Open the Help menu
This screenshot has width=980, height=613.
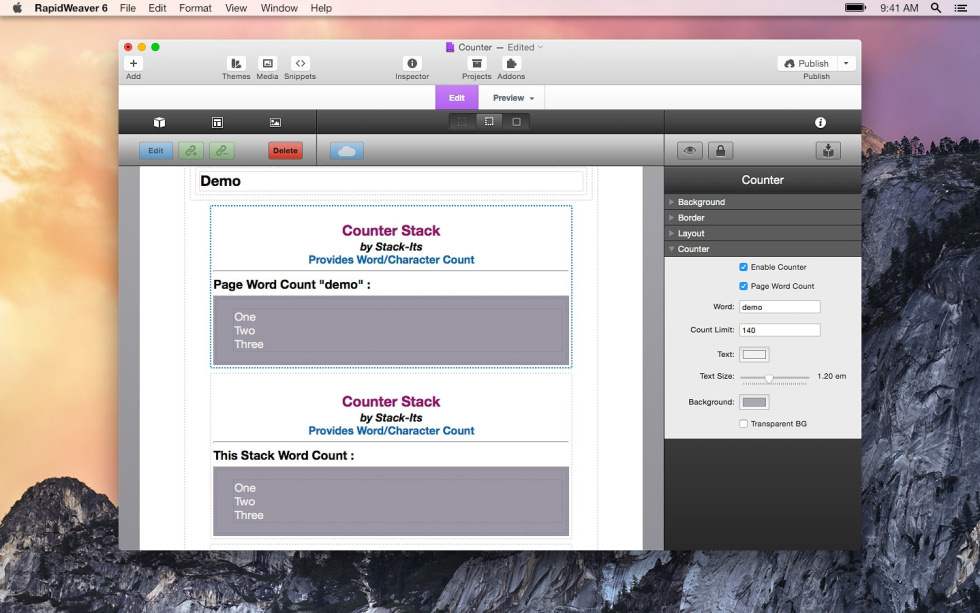click(x=321, y=8)
